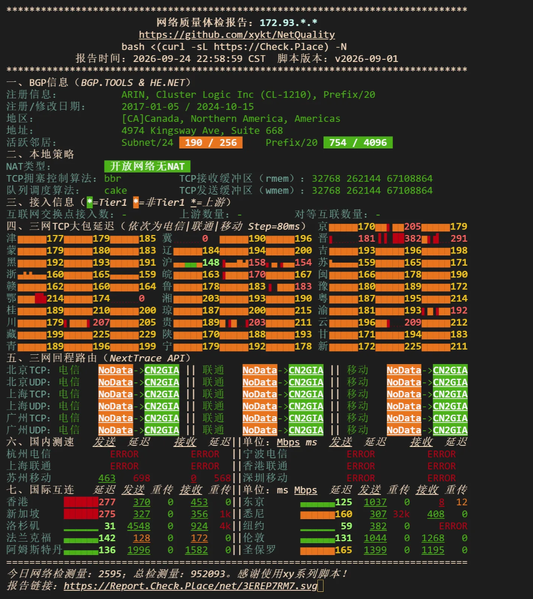
Task: Click 洛杉矶 send speed 4548
Action: point(139,526)
